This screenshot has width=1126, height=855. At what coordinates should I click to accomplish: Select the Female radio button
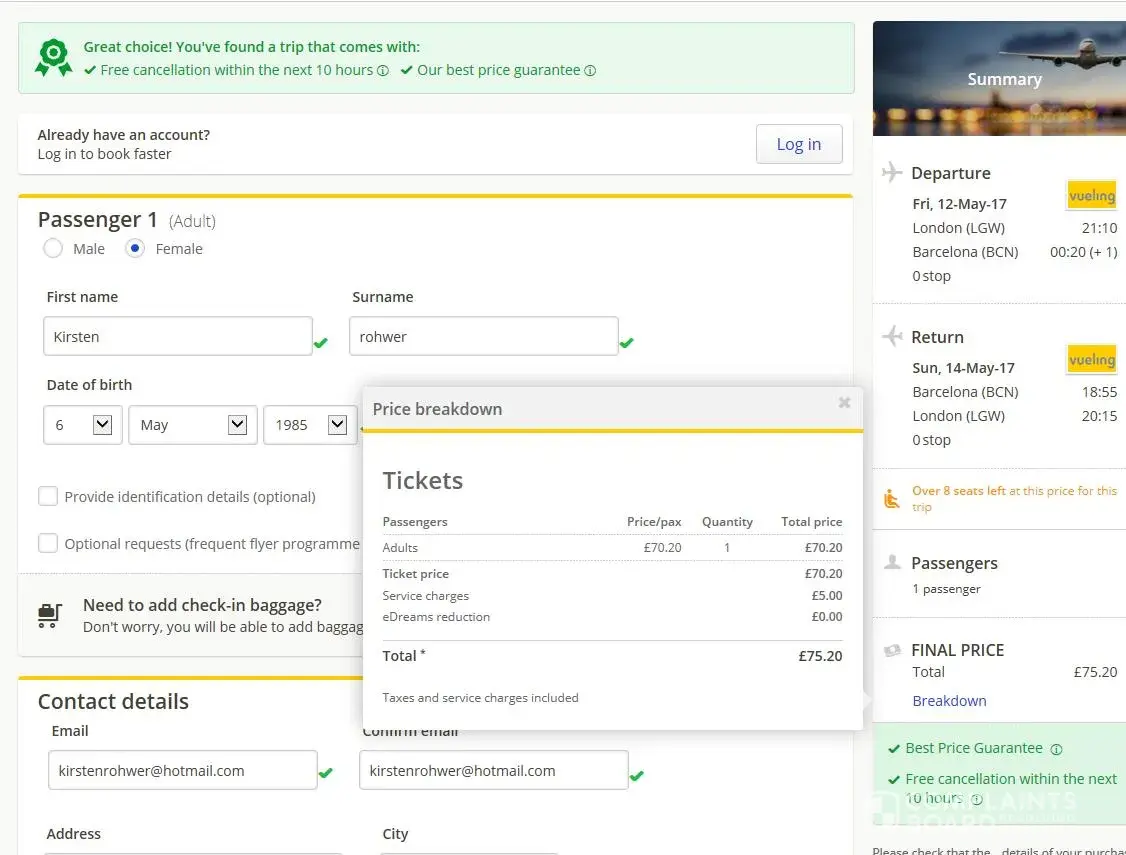pos(135,249)
